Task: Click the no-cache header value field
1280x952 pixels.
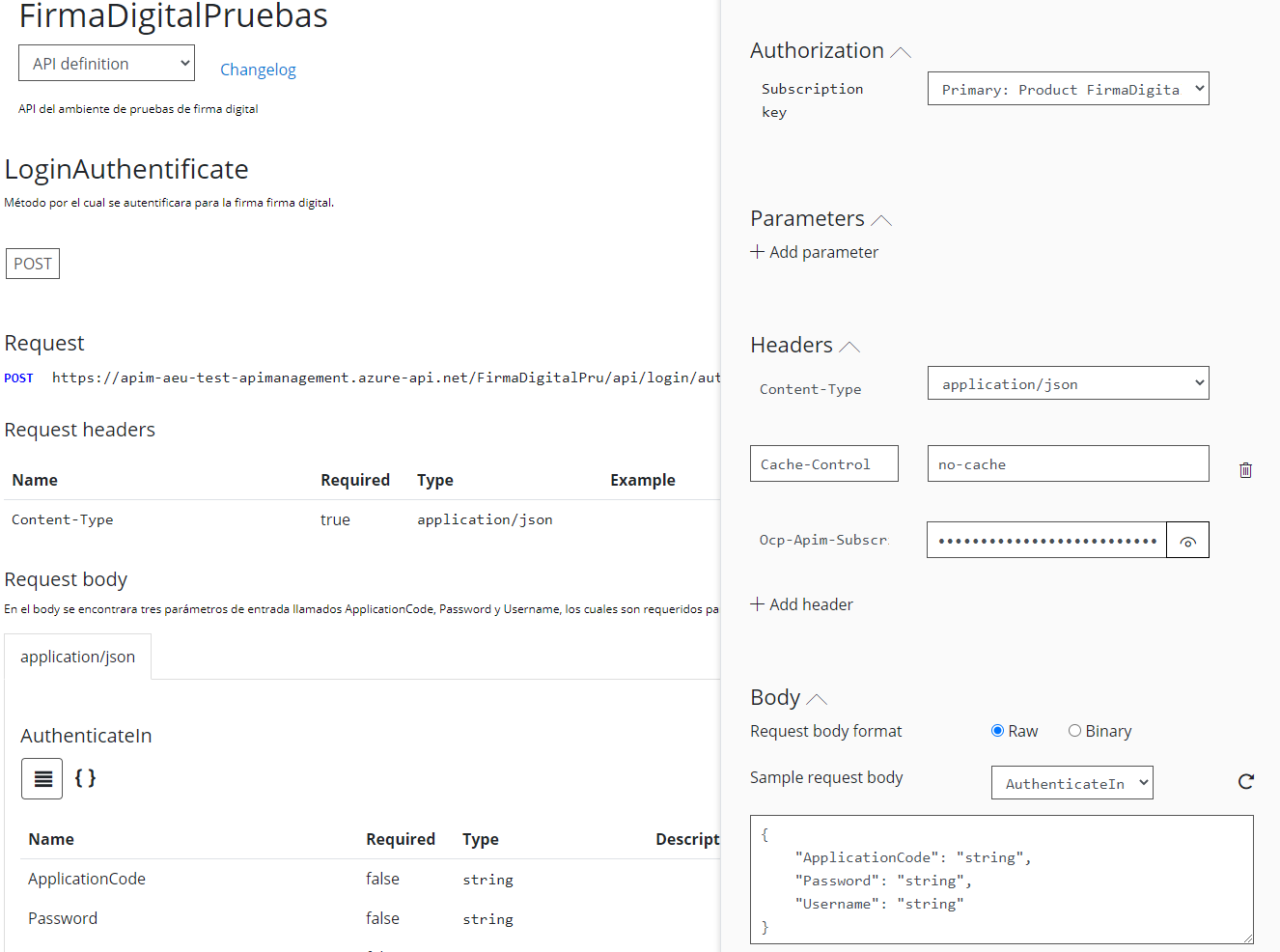Action: (1068, 464)
